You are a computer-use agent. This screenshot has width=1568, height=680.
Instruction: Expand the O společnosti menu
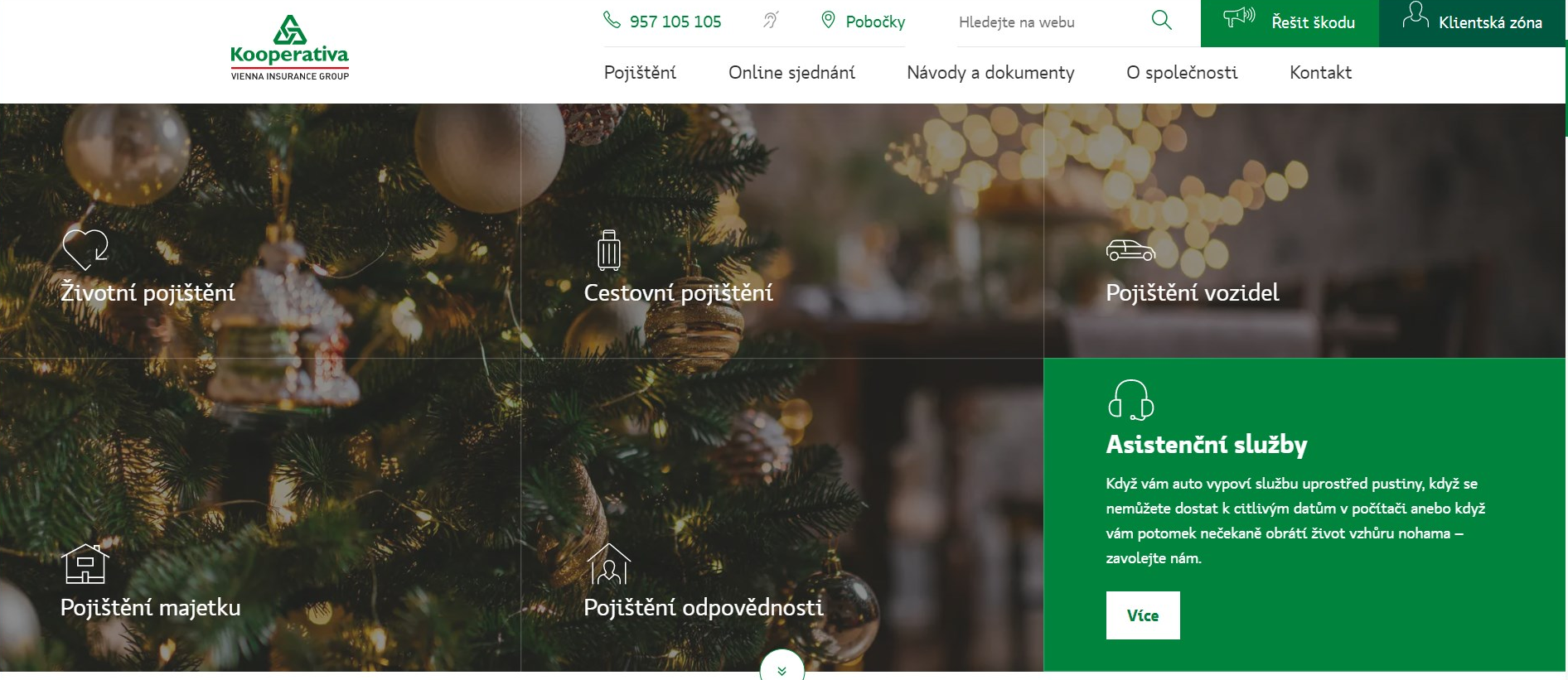[1182, 73]
